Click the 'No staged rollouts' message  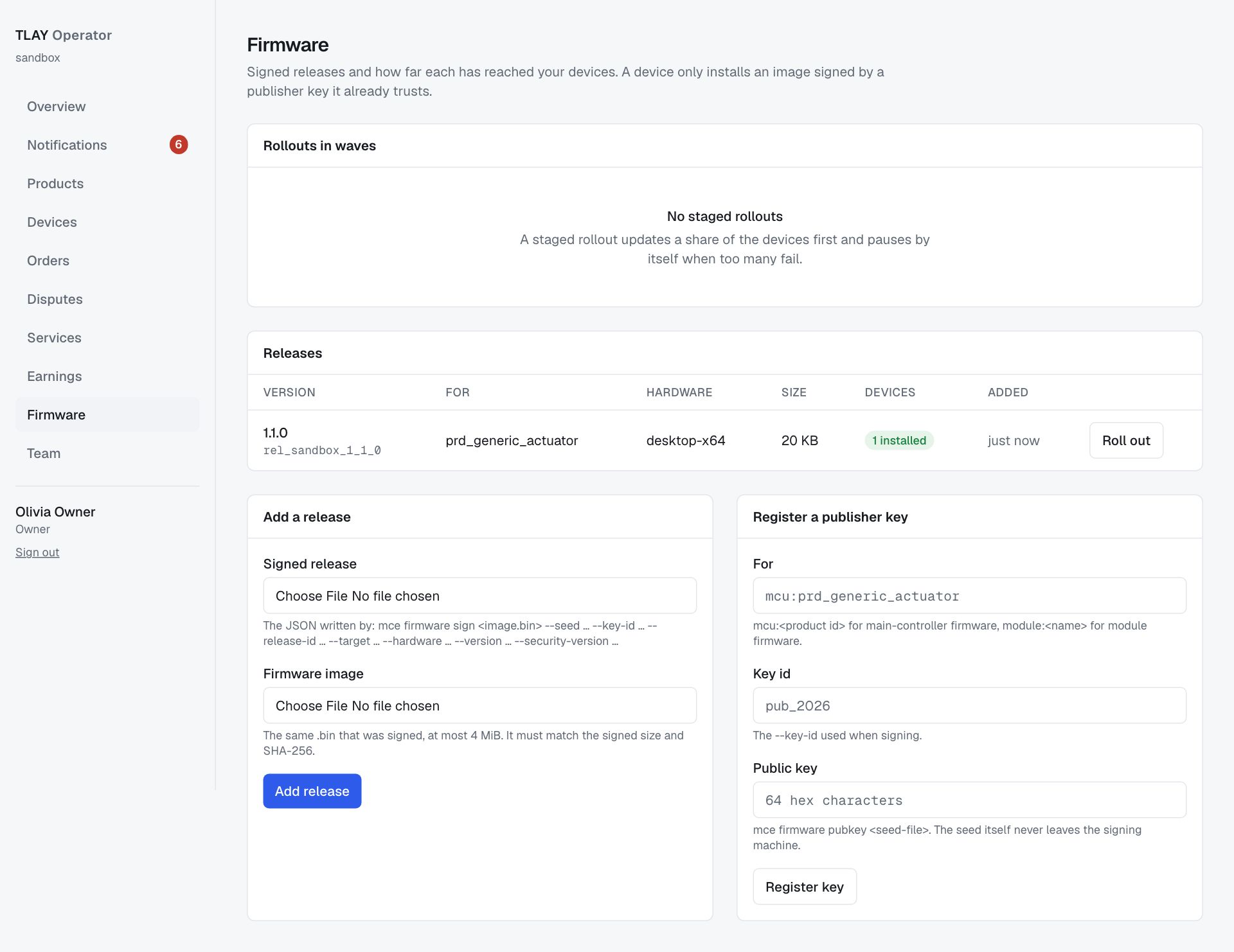click(x=725, y=216)
